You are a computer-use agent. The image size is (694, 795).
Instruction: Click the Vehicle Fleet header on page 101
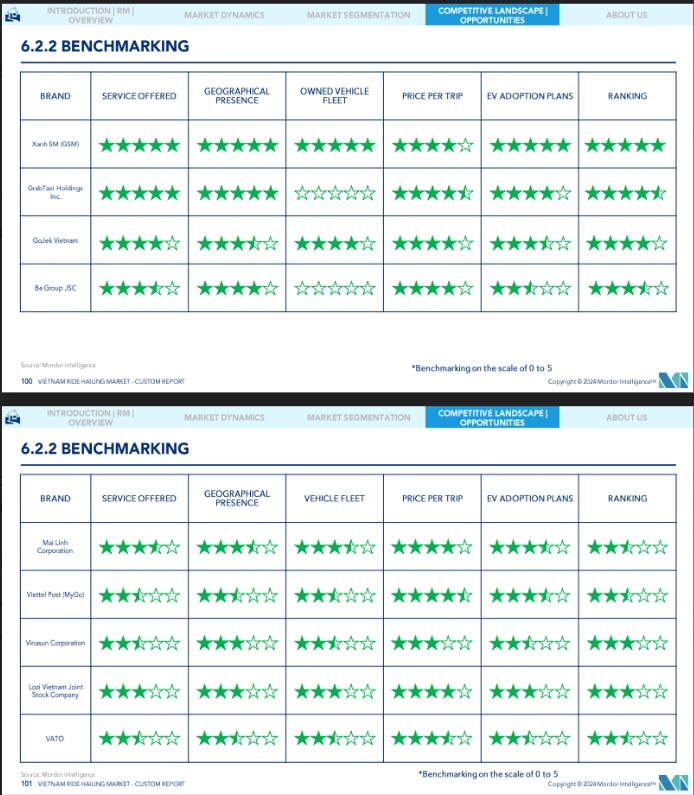[x=335, y=498]
